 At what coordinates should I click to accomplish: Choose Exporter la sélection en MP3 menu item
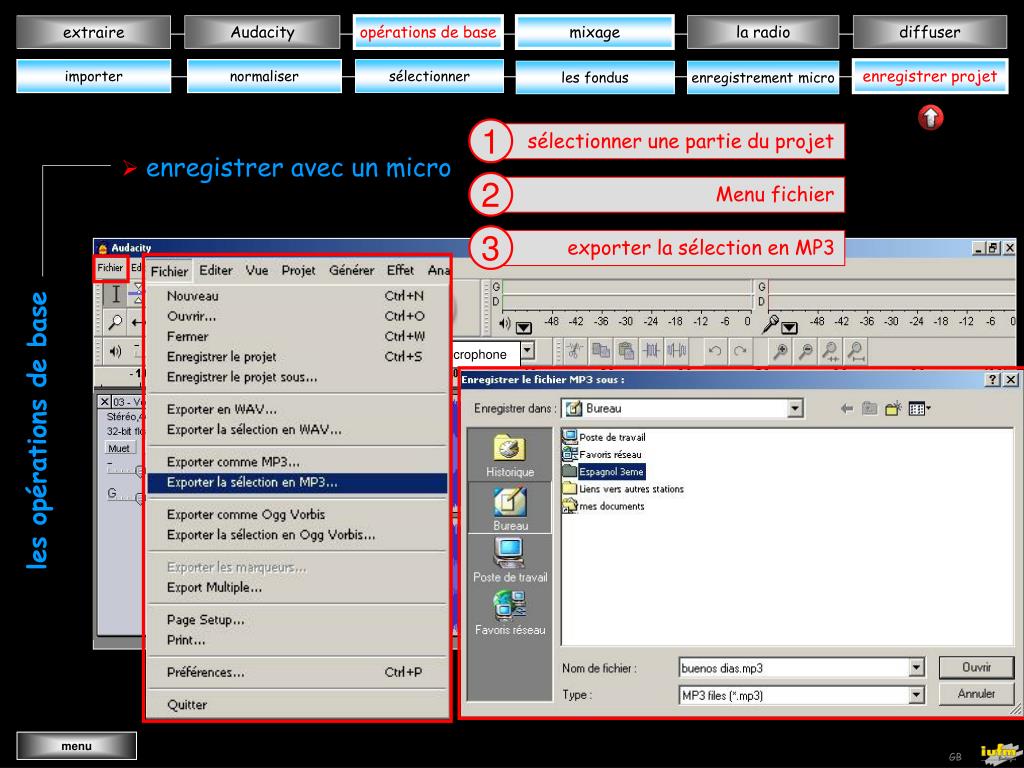297,483
